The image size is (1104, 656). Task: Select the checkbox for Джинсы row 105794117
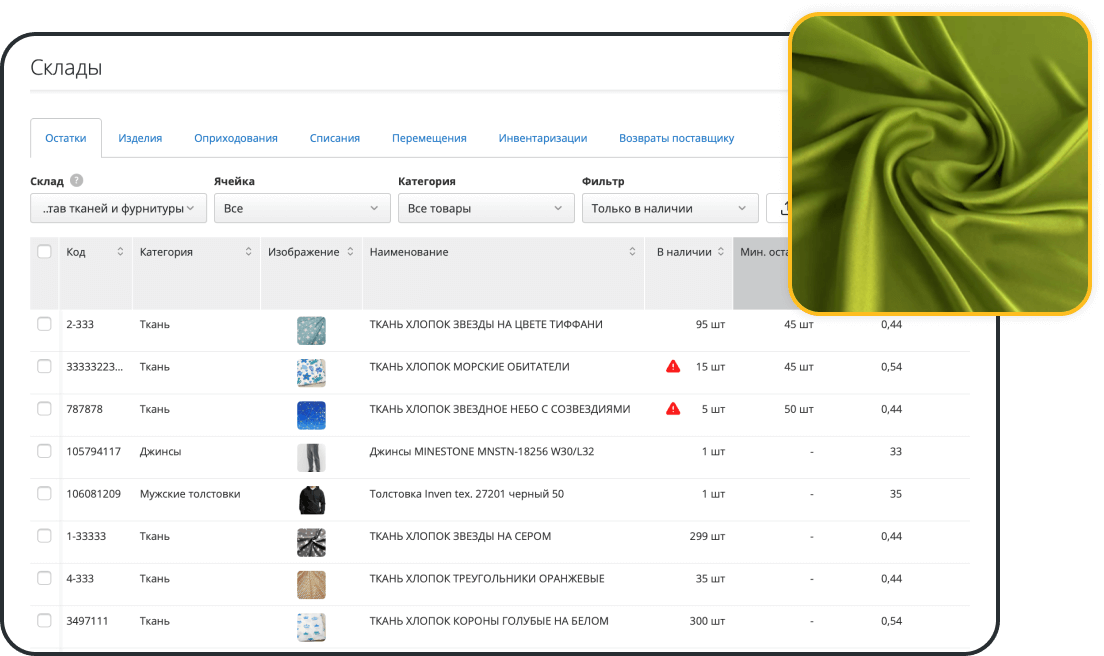point(44,451)
